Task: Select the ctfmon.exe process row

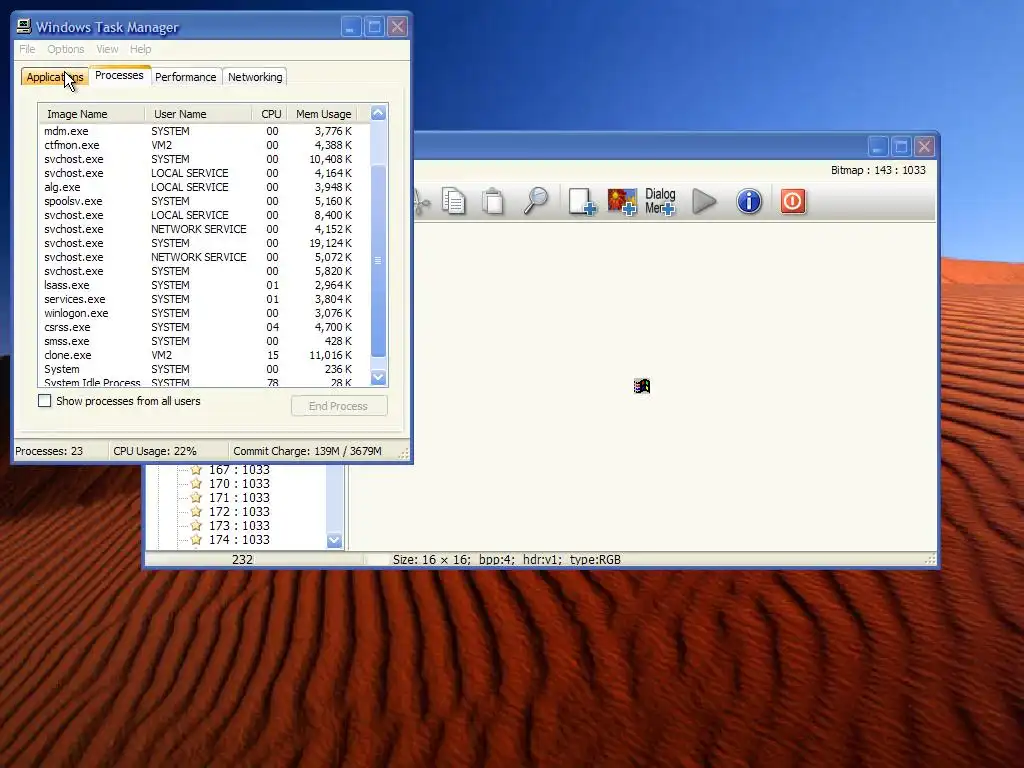Action: pos(204,145)
